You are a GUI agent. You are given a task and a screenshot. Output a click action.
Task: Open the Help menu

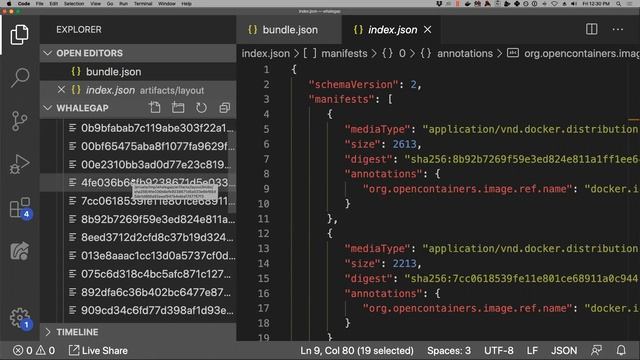click(186, 4)
